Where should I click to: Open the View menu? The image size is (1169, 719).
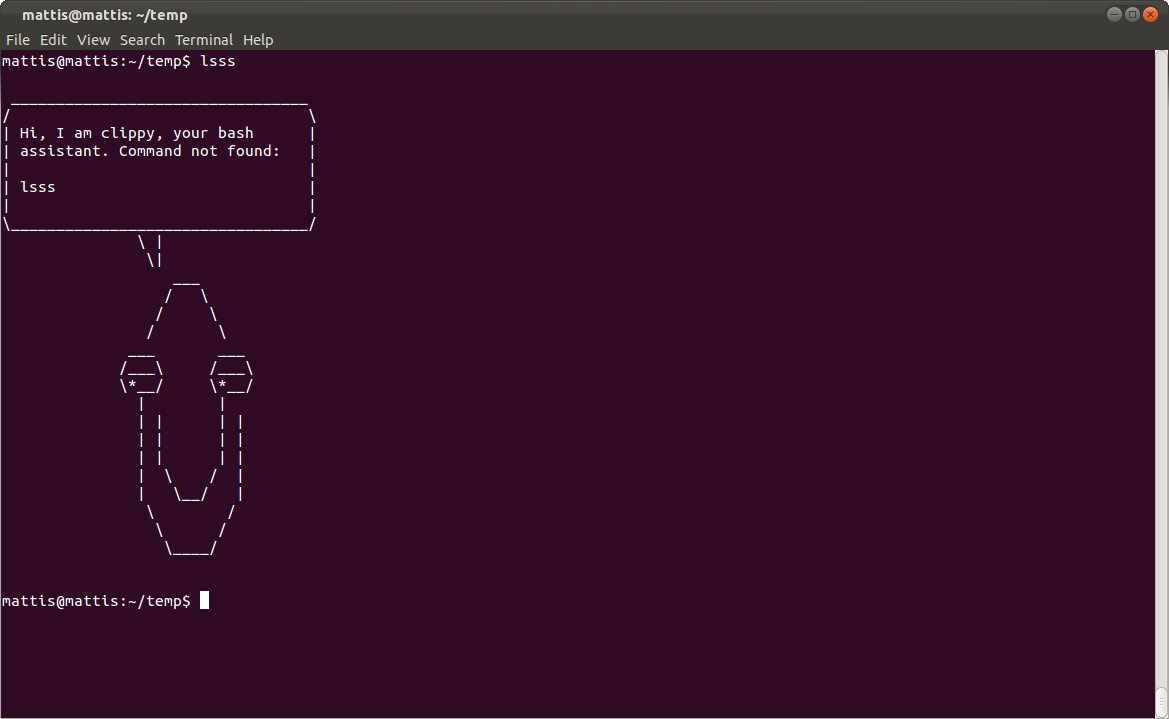[94, 40]
